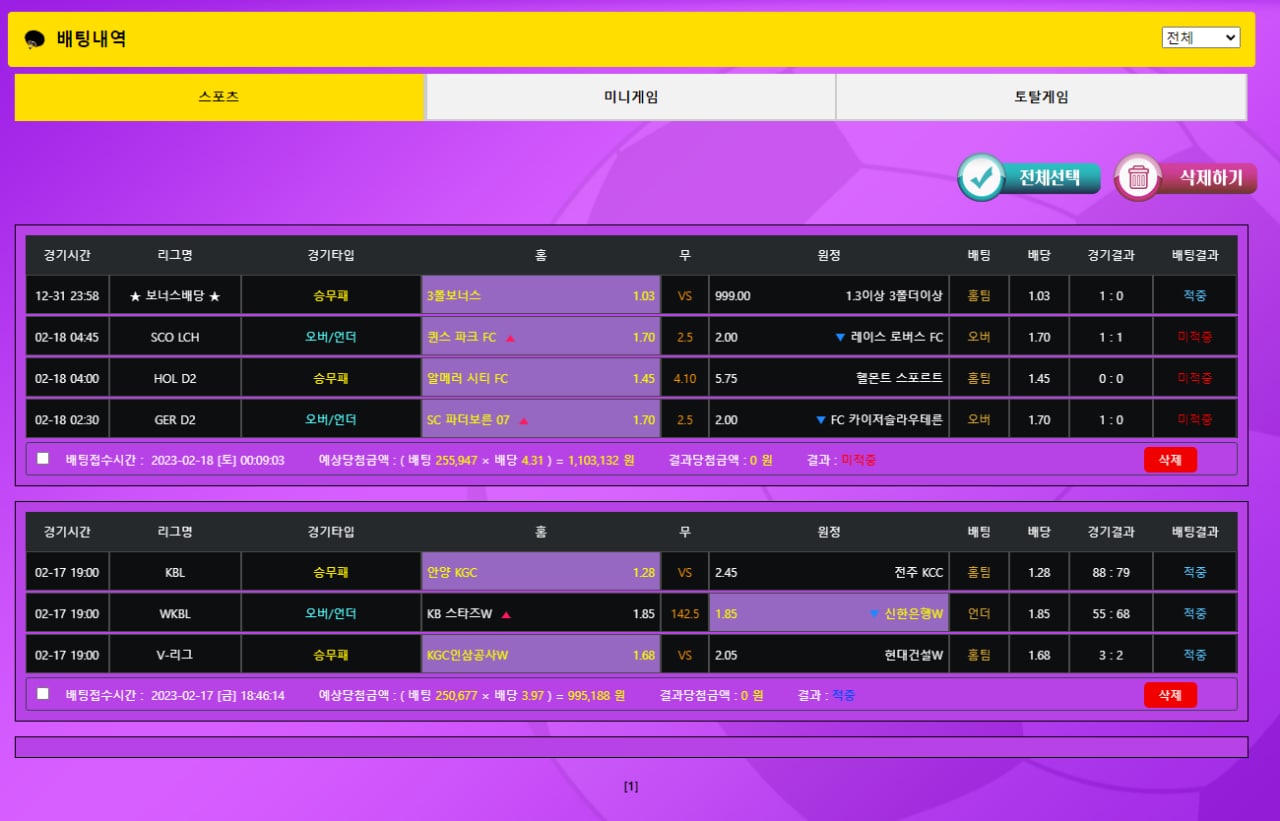Click page number 1 link

pos(631,787)
